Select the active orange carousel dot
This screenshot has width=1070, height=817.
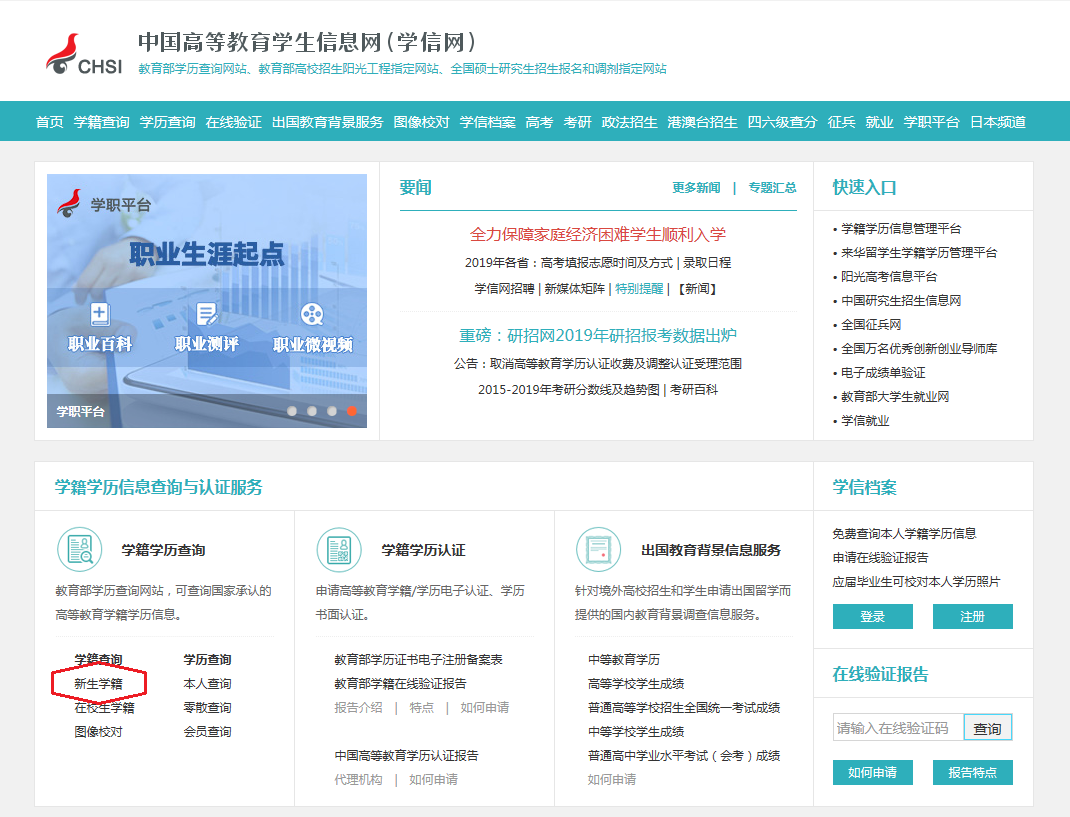352,411
